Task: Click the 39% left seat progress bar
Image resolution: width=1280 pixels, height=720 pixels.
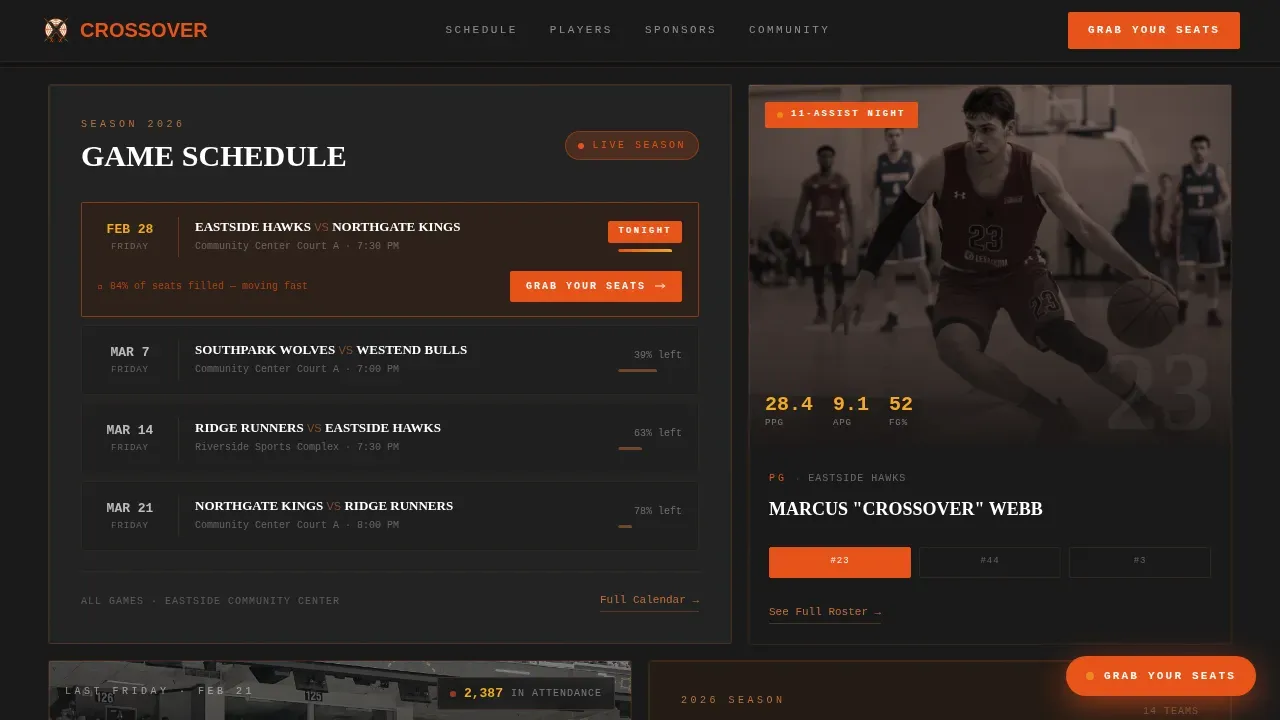Action: click(650, 370)
